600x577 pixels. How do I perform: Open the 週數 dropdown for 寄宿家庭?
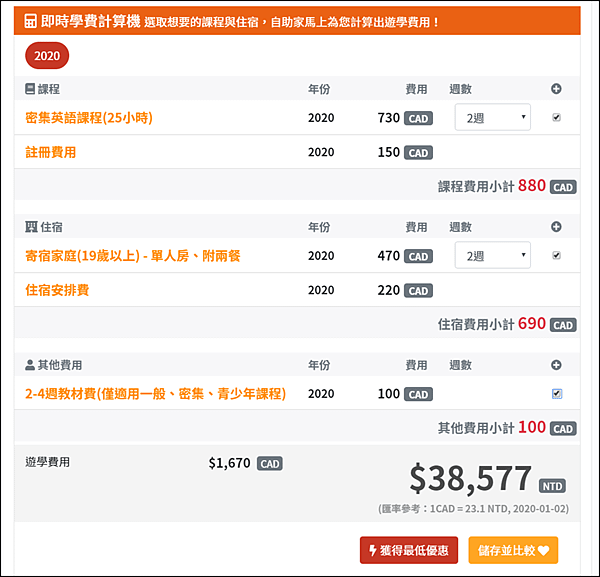(x=492, y=255)
